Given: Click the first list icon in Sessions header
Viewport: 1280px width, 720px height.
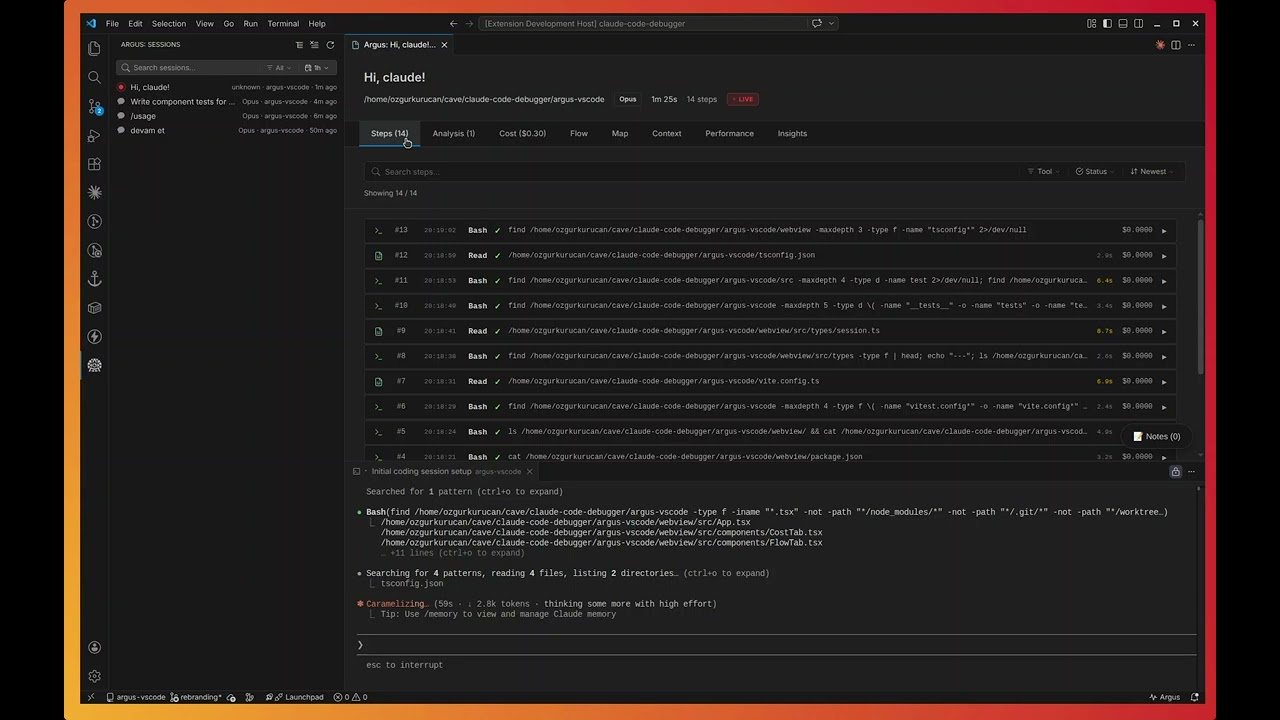Looking at the screenshot, I should point(299,45).
